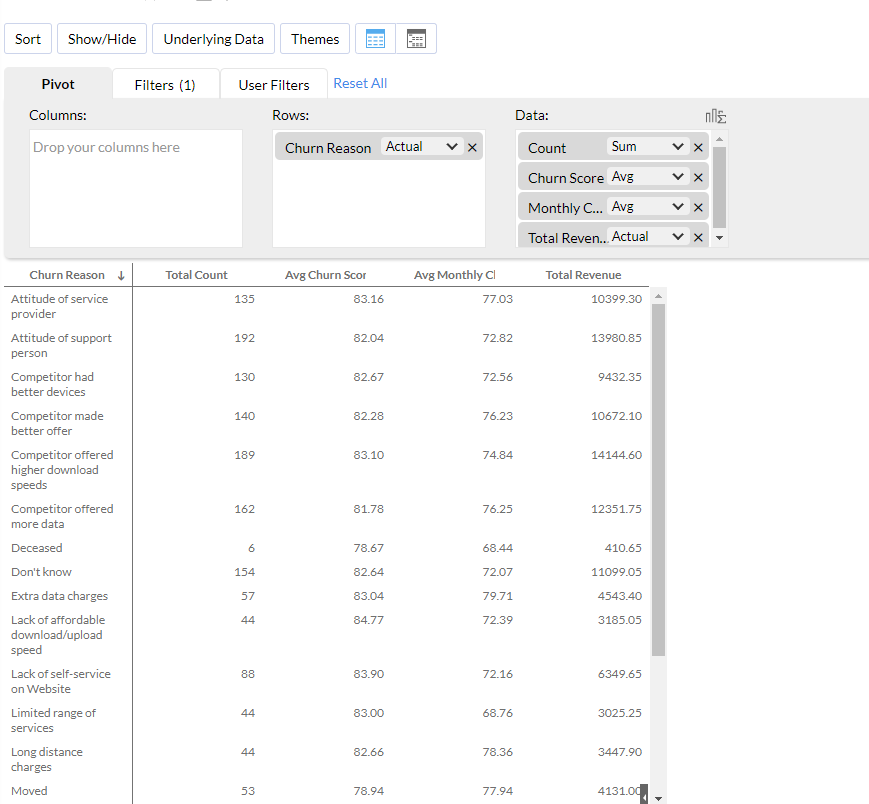Viewport: 869px width, 804px height.
Task: View Underlying Data
Action: tap(213, 39)
